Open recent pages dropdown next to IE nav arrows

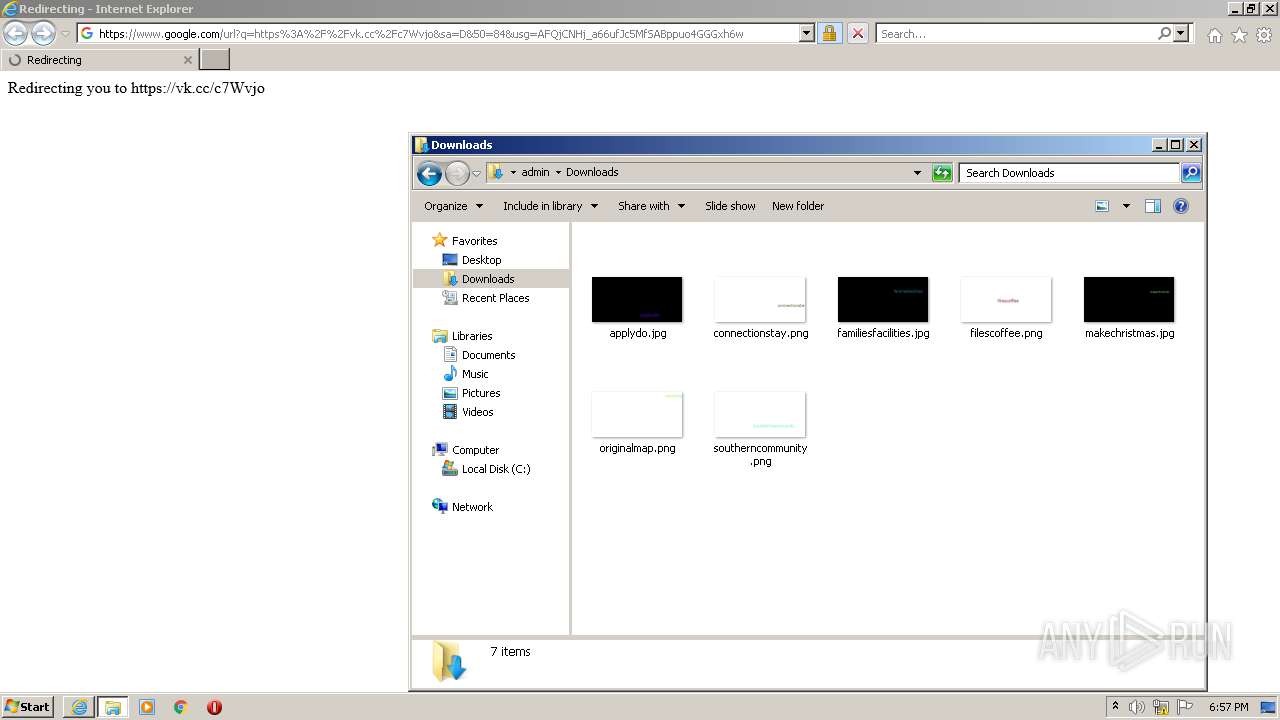65,34
